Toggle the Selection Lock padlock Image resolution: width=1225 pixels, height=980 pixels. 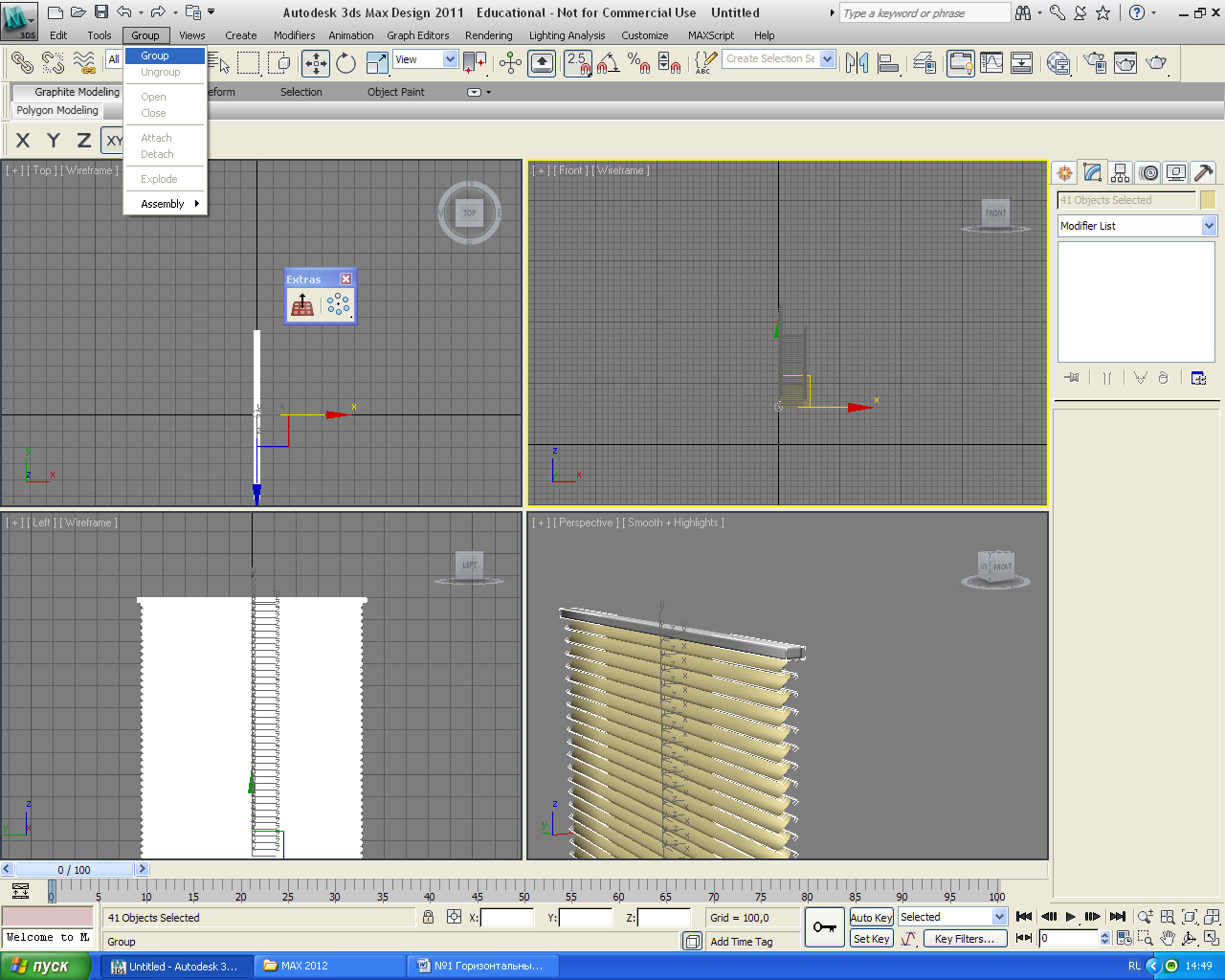(x=429, y=917)
